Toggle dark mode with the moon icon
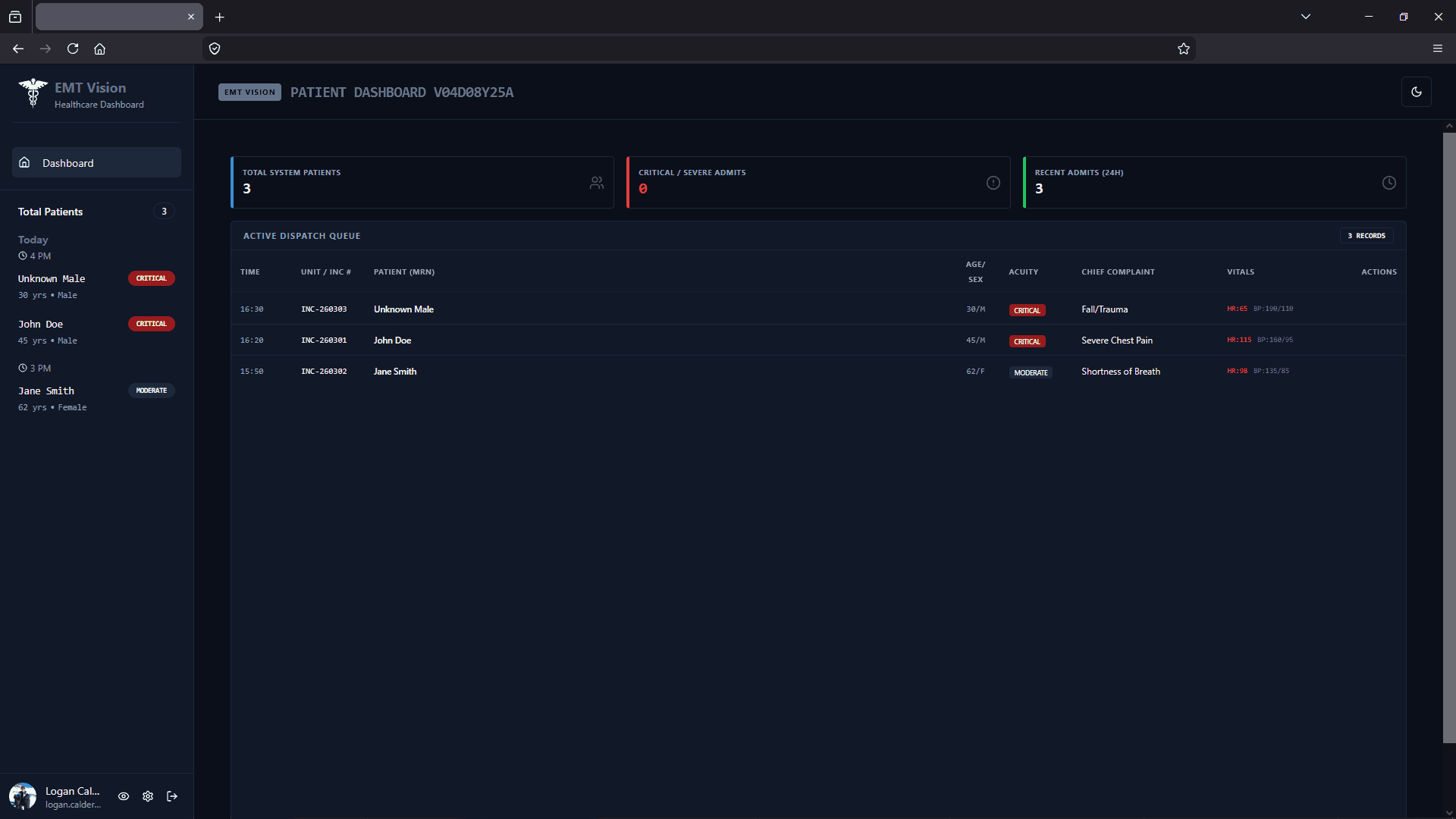Viewport: 1456px width, 819px height. [1417, 92]
